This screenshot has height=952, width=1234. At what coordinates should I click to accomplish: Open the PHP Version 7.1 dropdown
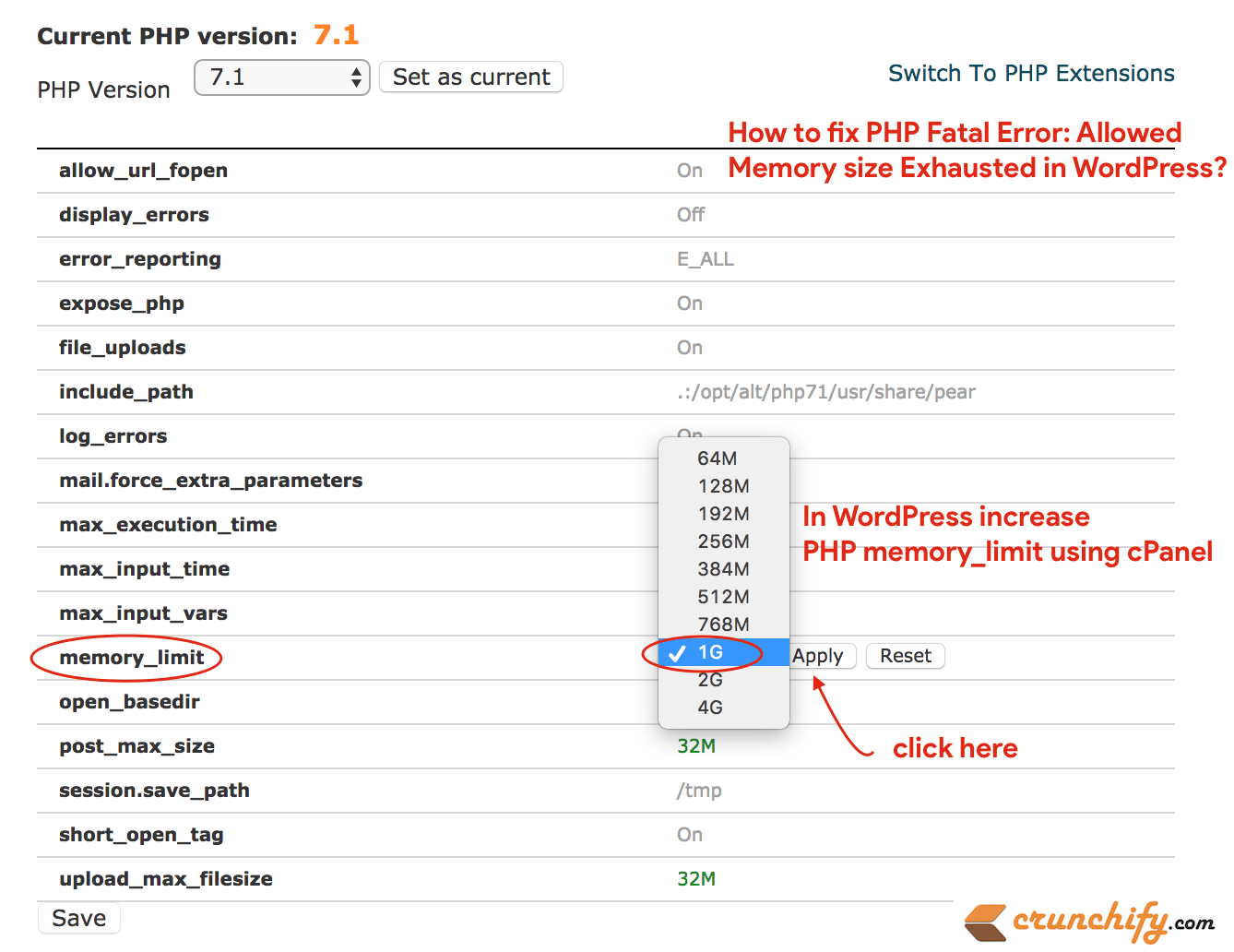(x=282, y=77)
